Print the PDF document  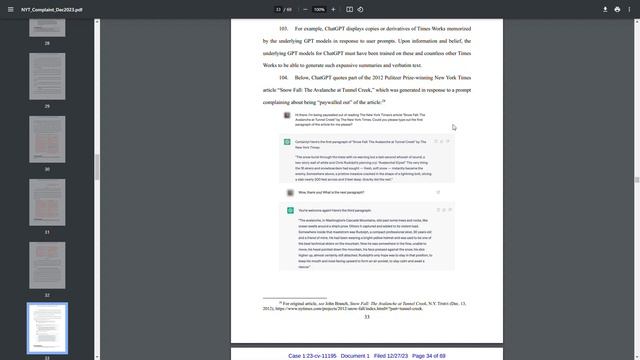(617, 9)
